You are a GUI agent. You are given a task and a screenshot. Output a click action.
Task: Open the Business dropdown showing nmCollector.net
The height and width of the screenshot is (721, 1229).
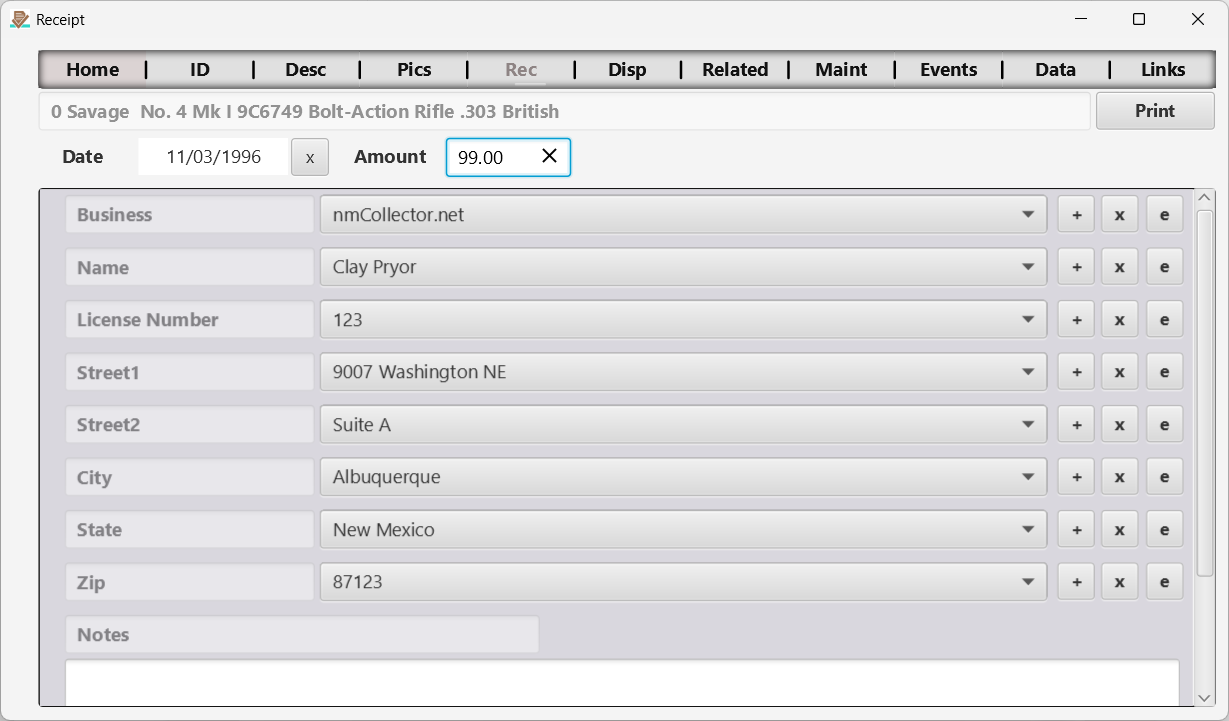coord(684,214)
